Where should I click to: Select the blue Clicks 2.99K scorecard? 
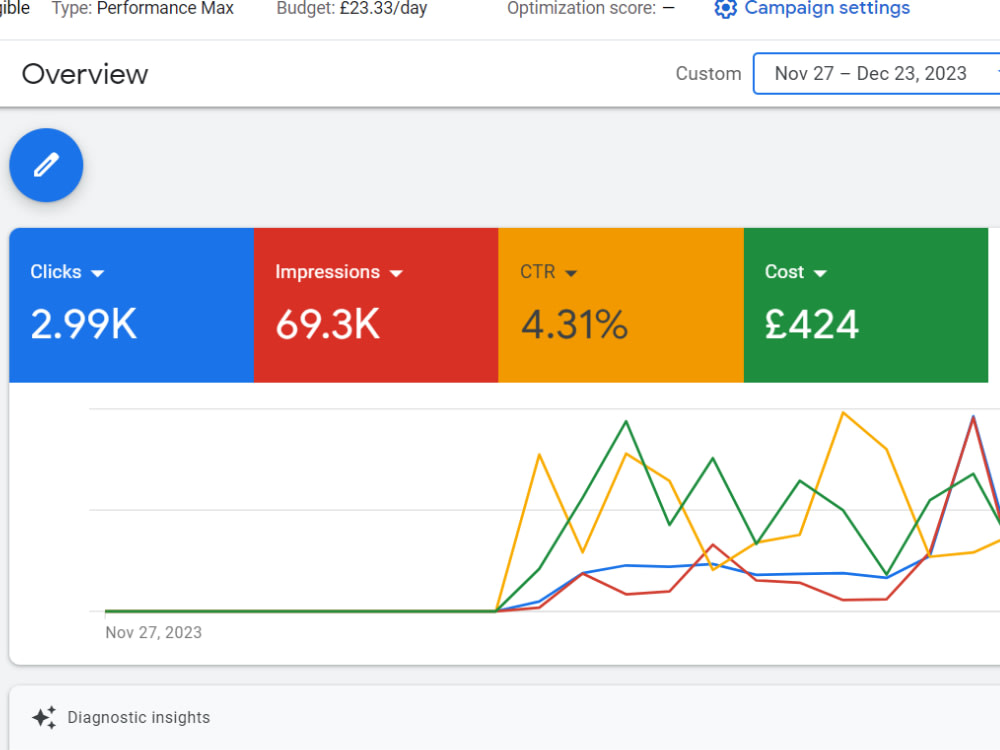[131, 305]
